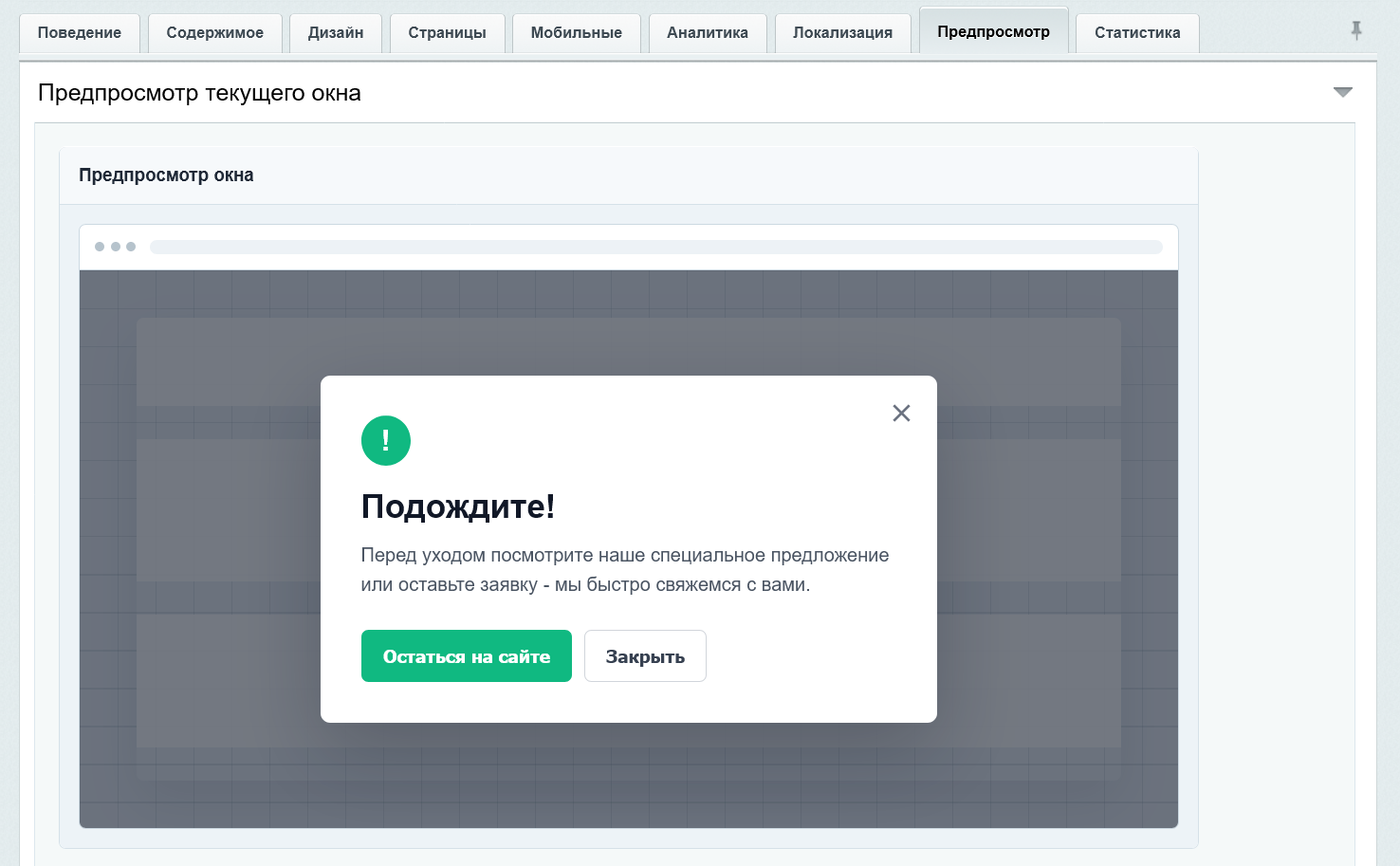Click the mock browser address bar
Viewport: 1400px width, 866px height.
pos(656,247)
